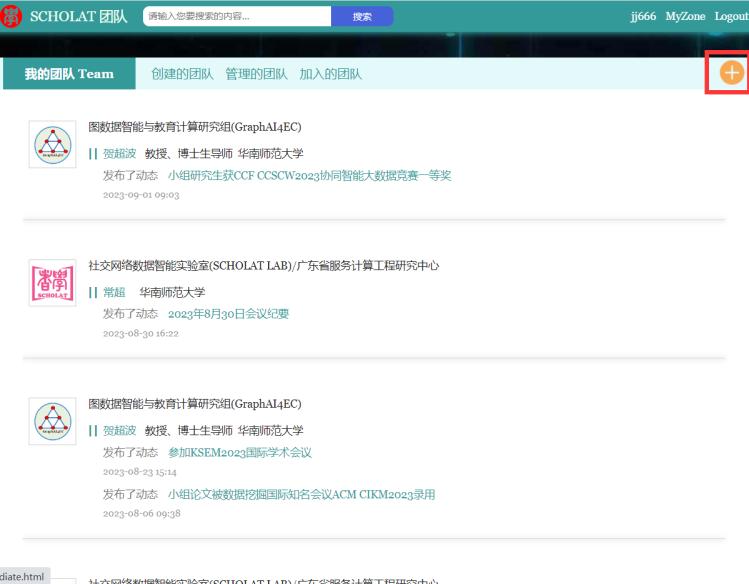
Task: Switch to 创建的团队 tab
Action: click(x=182, y=74)
